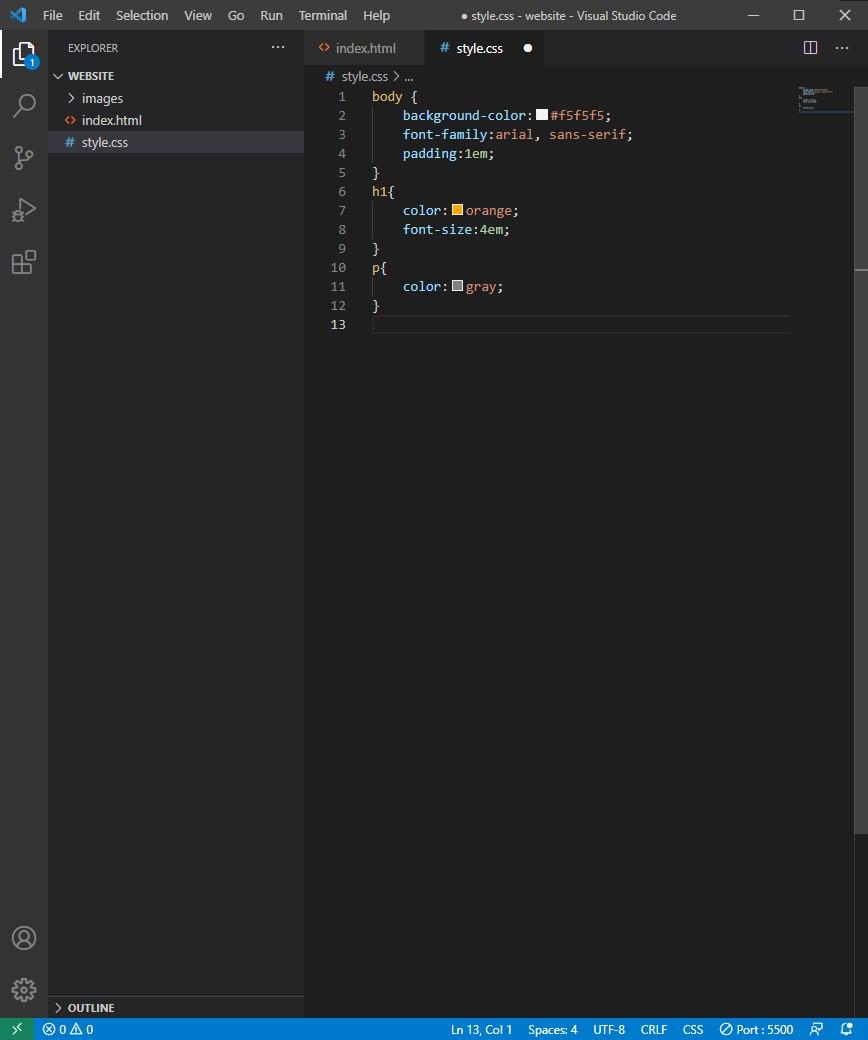Change indentation via Spaces: 4 indicator
868x1040 pixels.
552,1029
